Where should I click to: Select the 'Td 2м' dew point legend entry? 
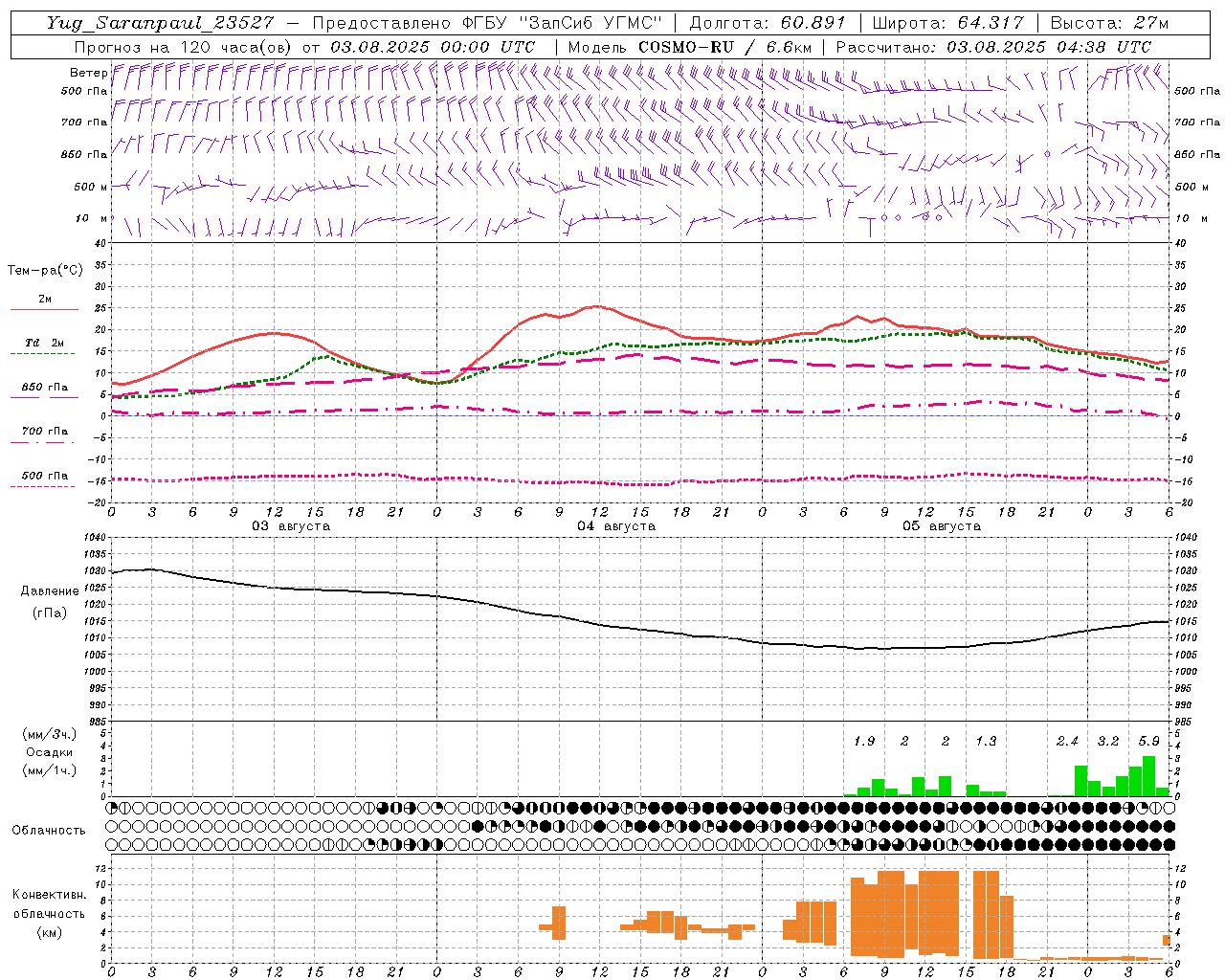click(x=45, y=343)
